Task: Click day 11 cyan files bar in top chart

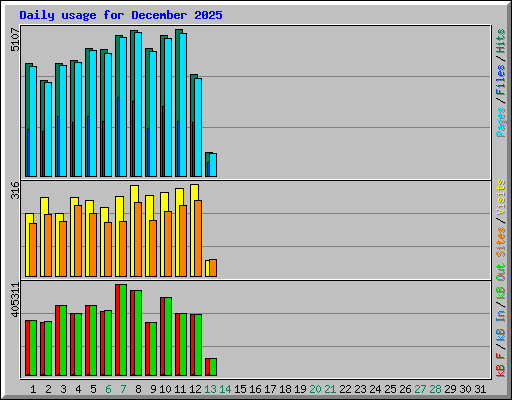Action: [x=183, y=105]
